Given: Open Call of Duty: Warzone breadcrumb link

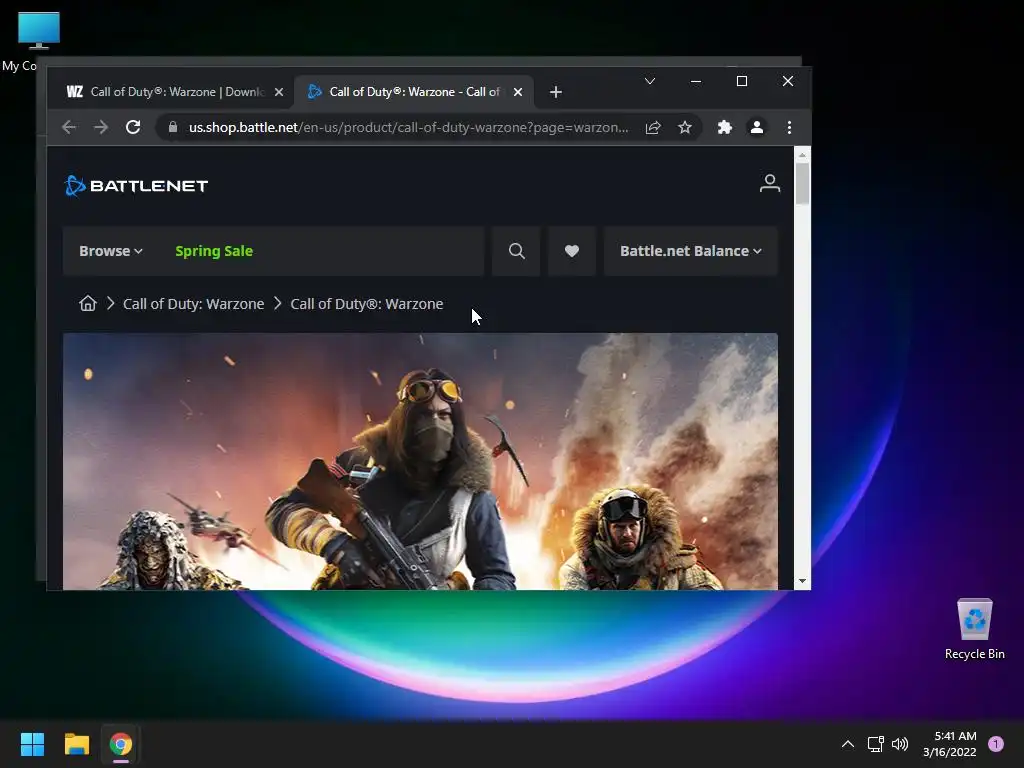Looking at the screenshot, I should click(x=193, y=304).
